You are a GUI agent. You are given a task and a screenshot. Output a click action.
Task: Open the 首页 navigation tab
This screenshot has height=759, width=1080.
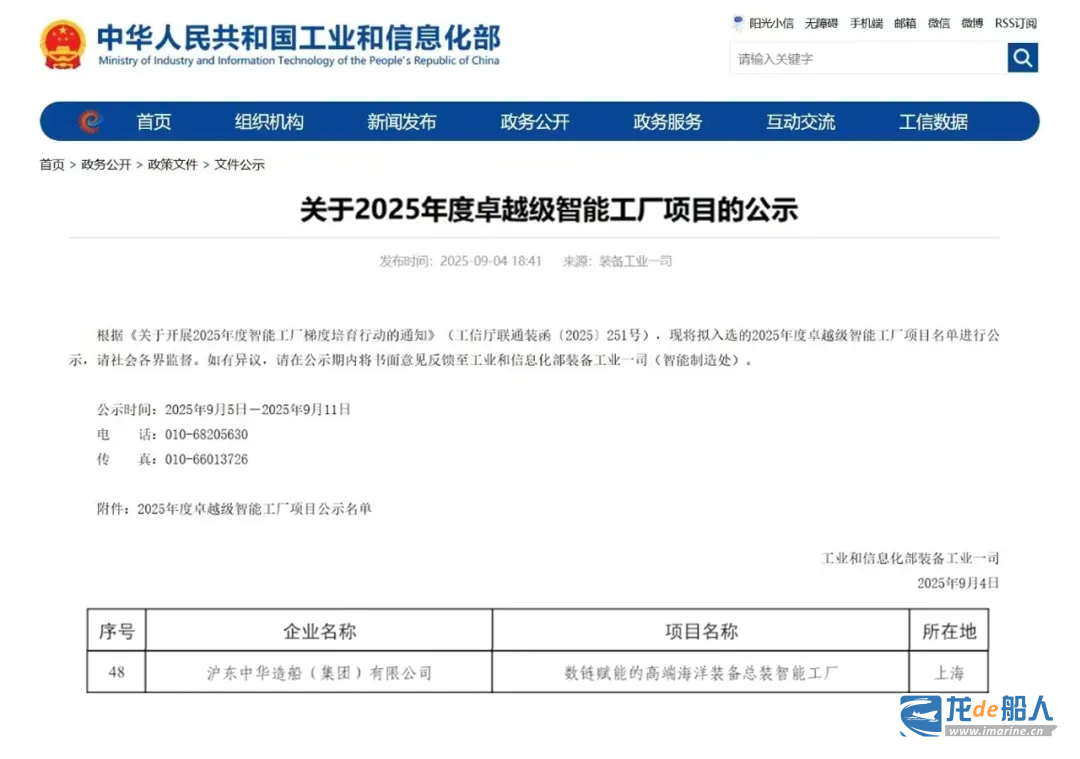click(154, 122)
